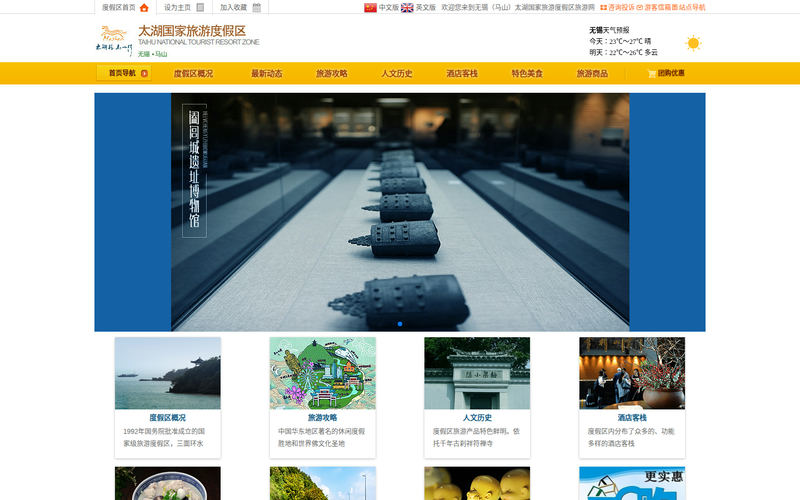Click the 度假区概况 card title
The height and width of the screenshot is (500, 800).
[167, 417]
